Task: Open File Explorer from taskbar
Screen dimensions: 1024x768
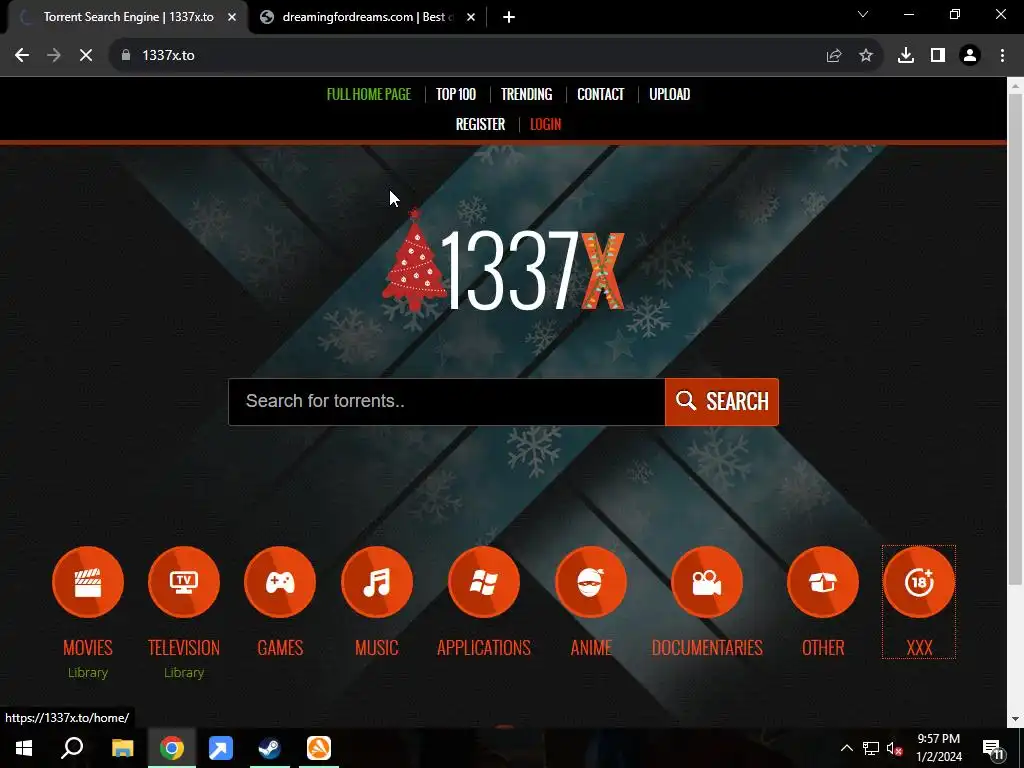Action: pos(122,748)
